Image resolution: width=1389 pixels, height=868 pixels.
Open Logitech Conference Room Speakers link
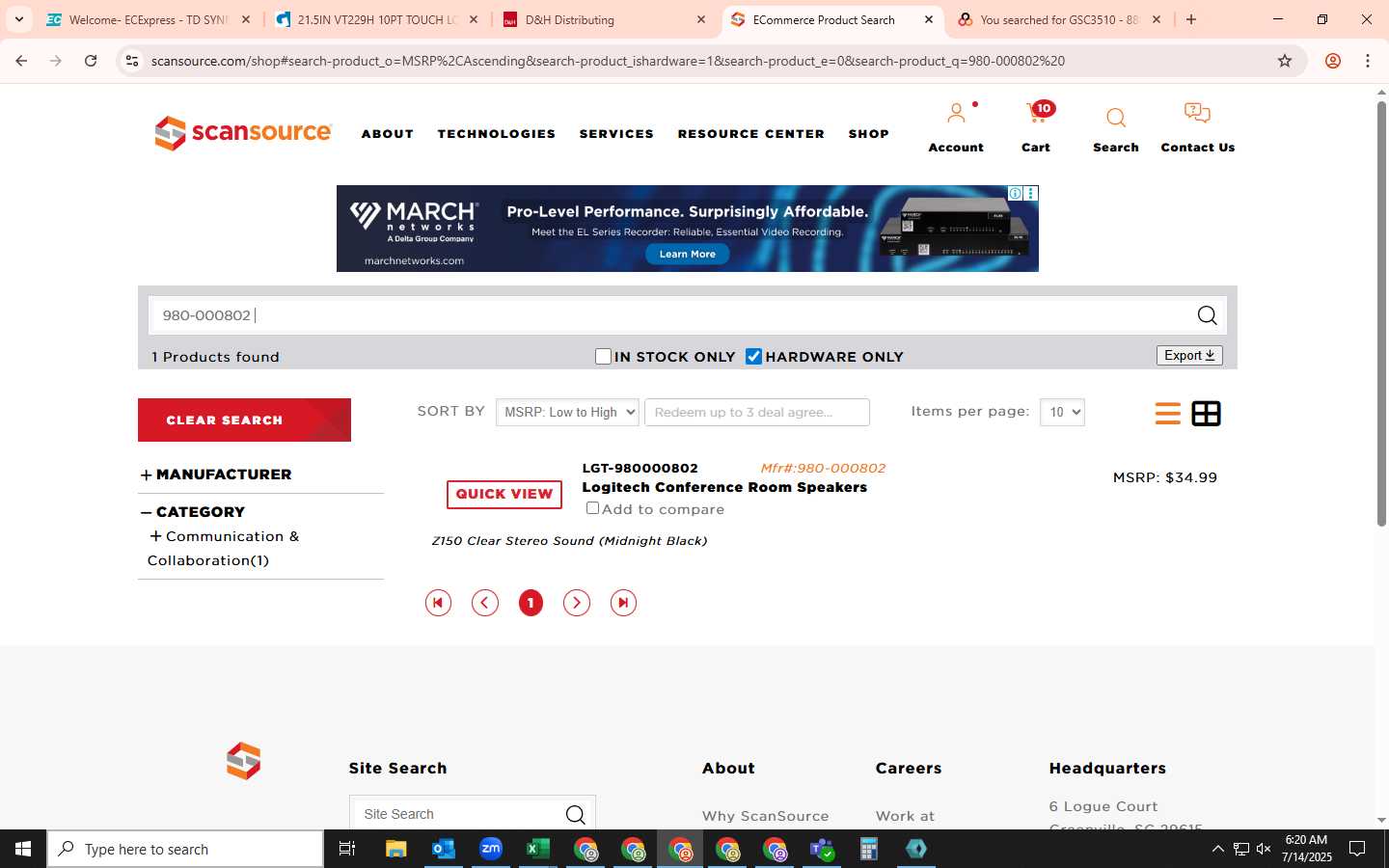pos(724,487)
